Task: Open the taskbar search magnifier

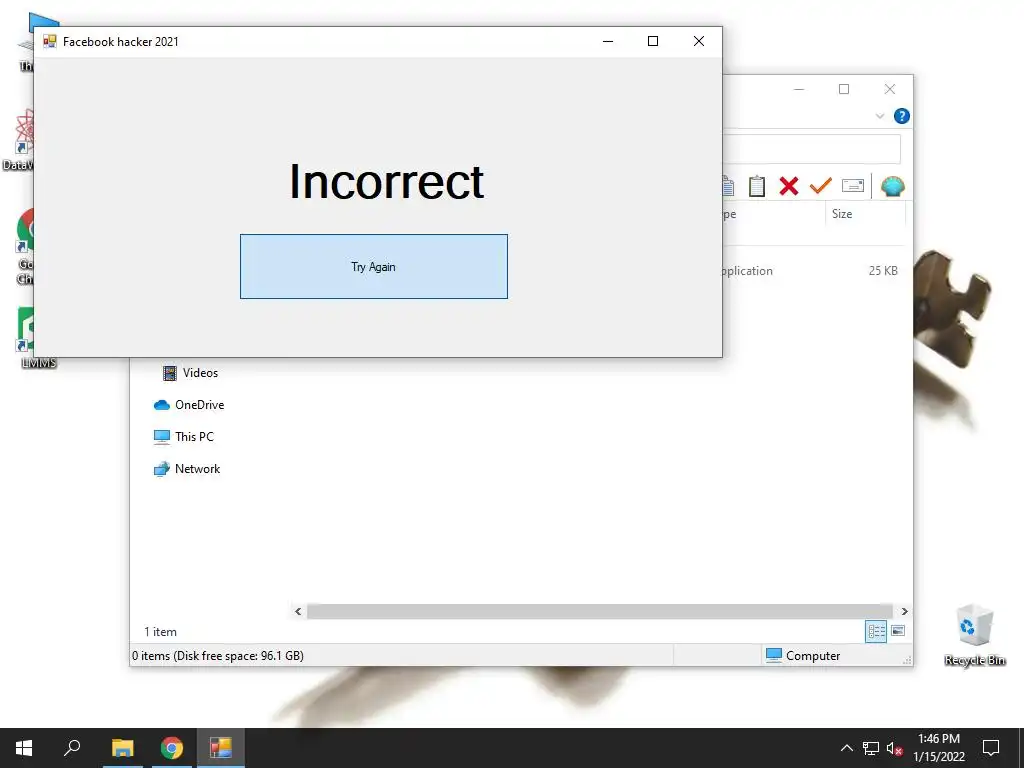Action: click(x=72, y=748)
